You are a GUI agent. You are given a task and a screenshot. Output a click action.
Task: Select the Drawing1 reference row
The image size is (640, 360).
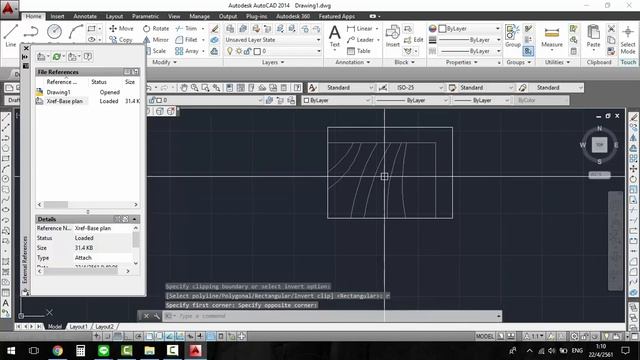(x=87, y=92)
